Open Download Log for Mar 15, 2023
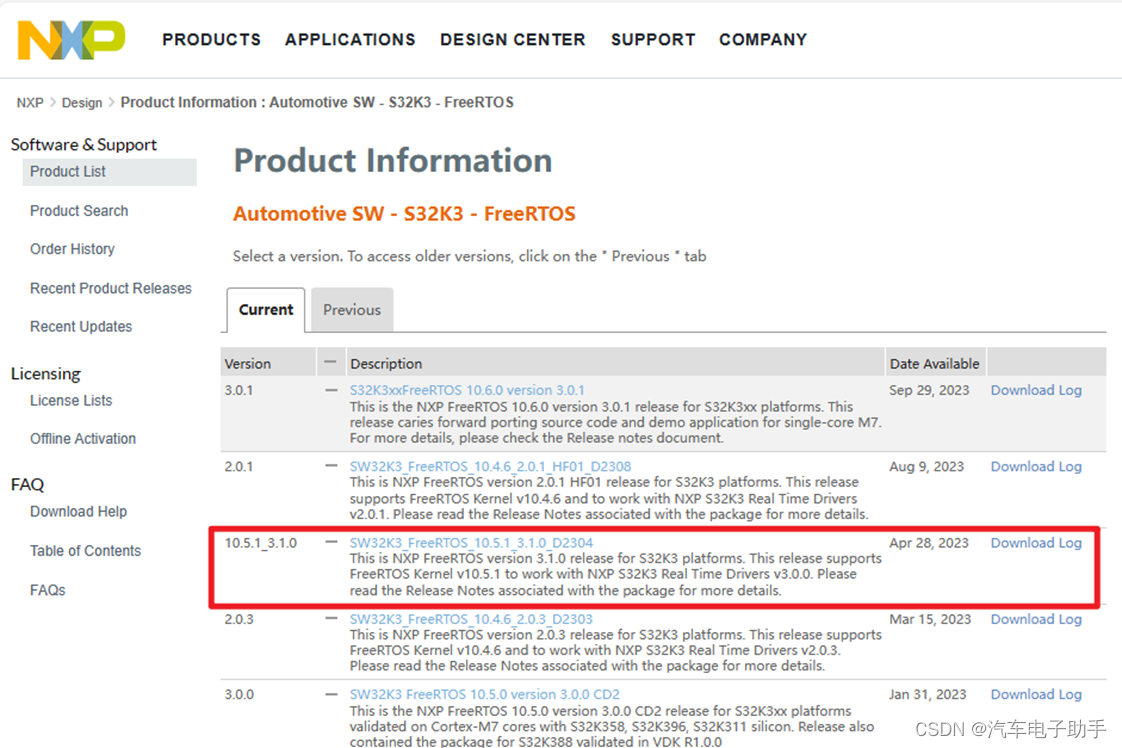 click(1036, 619)
